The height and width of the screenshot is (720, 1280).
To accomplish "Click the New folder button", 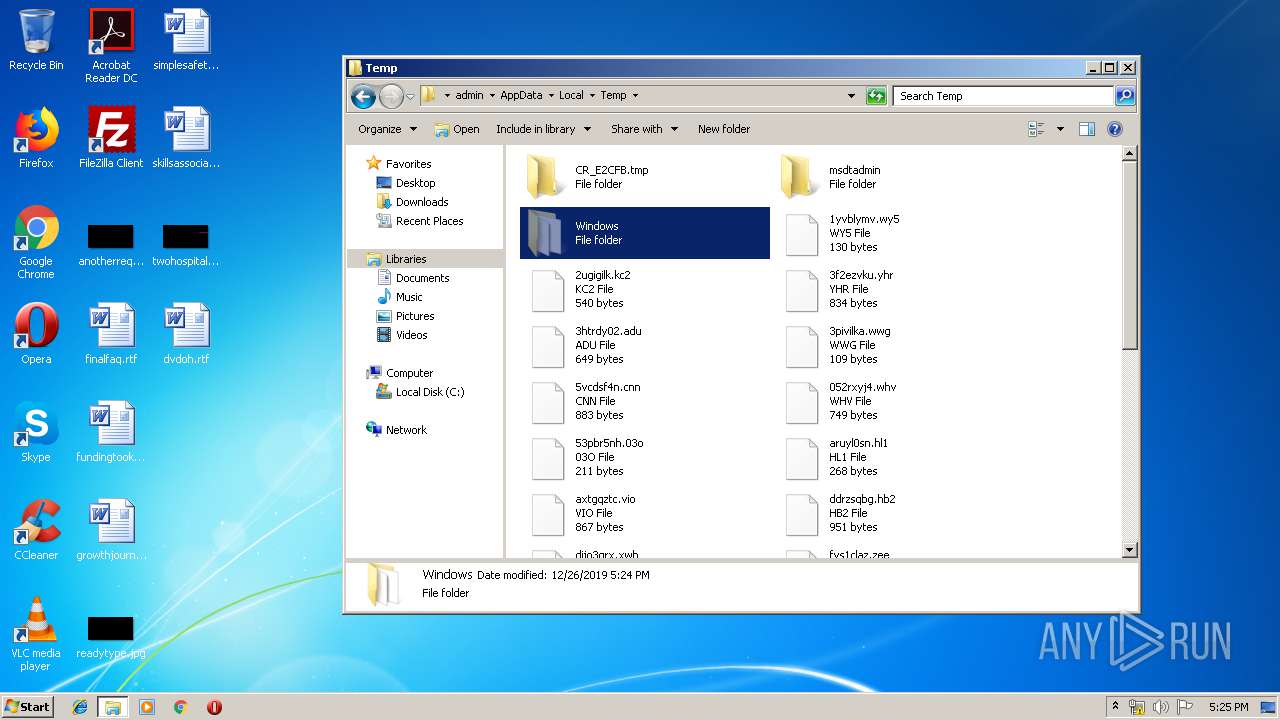I will click(x=724, y=129).
